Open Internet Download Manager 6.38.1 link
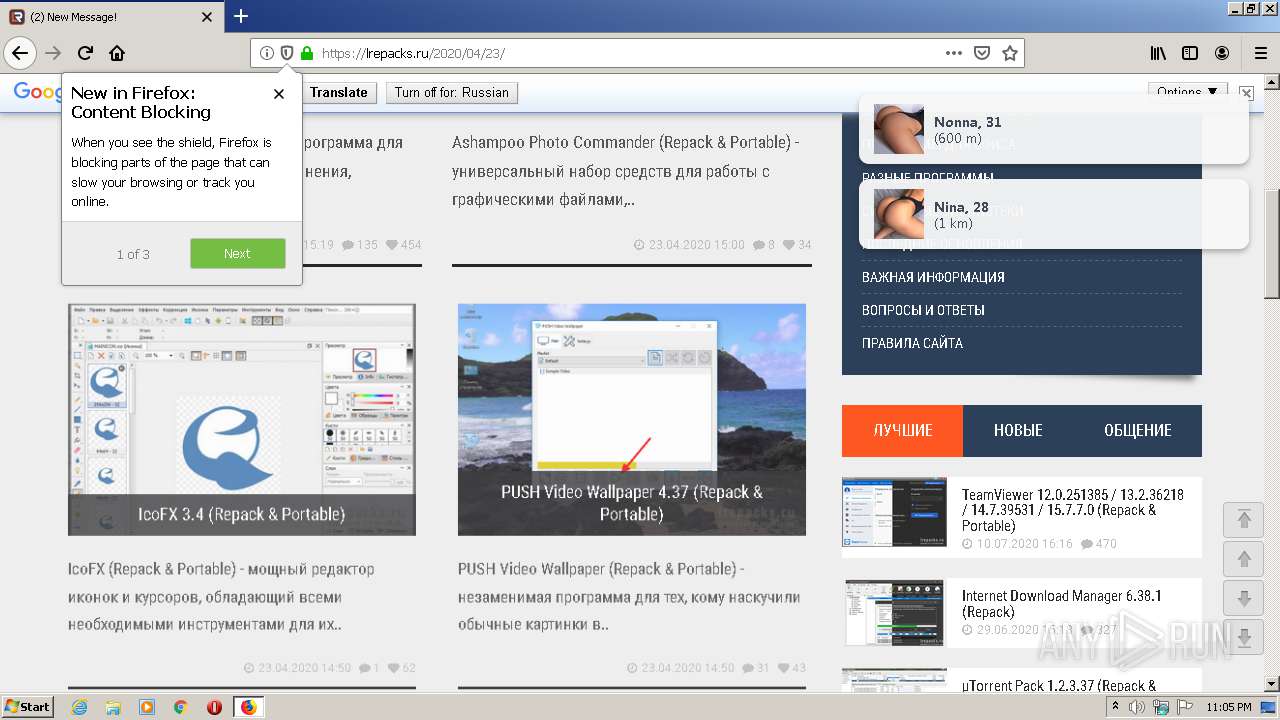The height and width of the screenshot is (720, 1280). (x=1061, y=604)
